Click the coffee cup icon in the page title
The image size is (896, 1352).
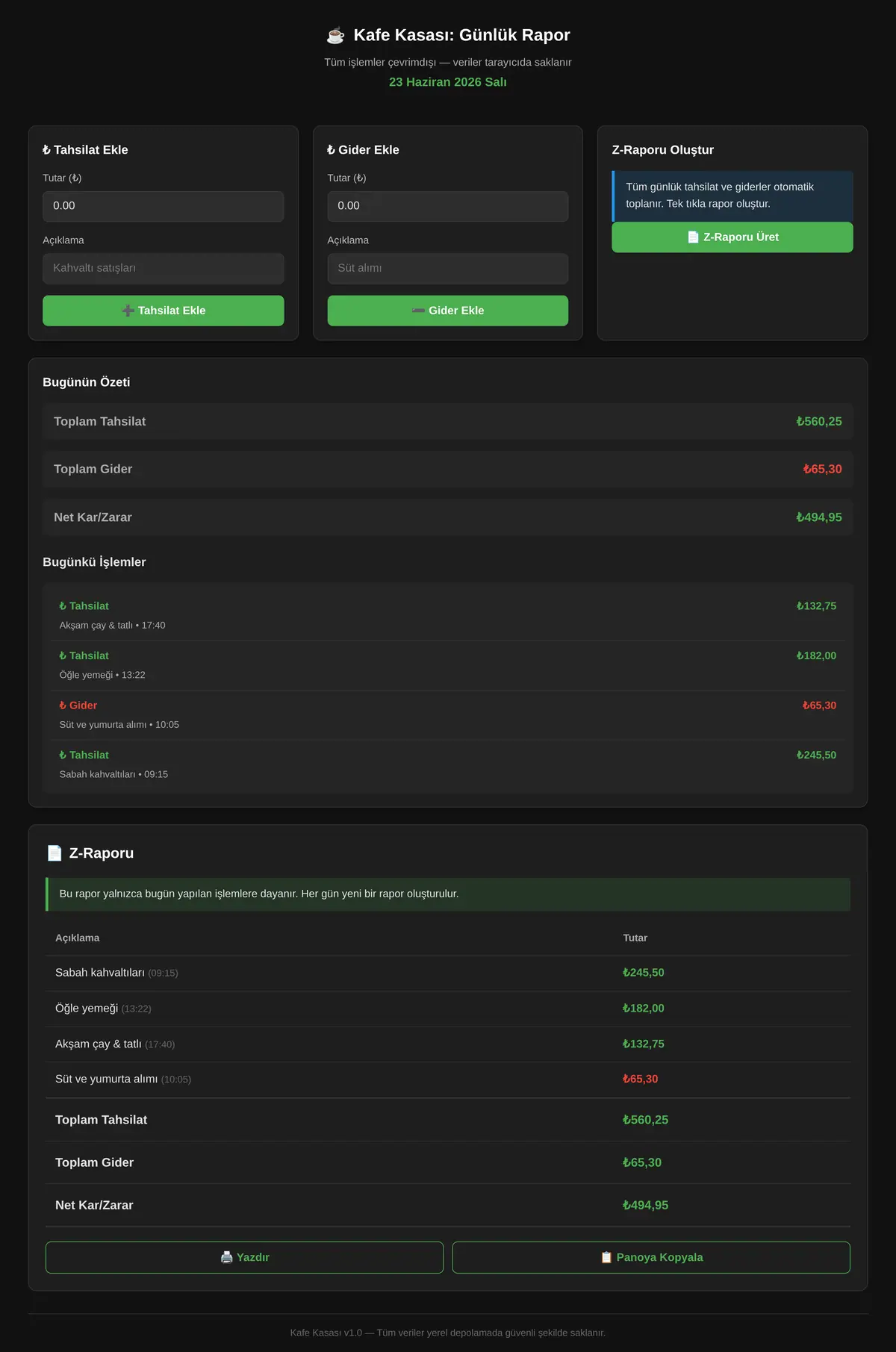(x=336, y=35)
